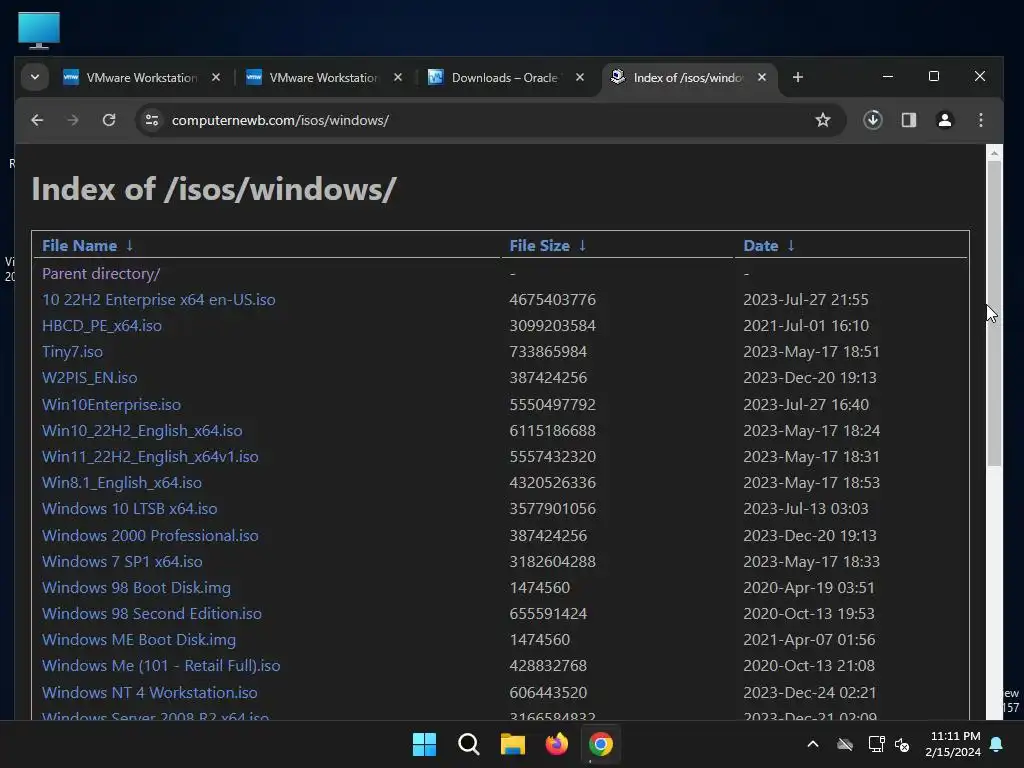Open the muted volume tray icon
Image resolution: width=1024 pixels, height=768 pixels.
point(903,744)
